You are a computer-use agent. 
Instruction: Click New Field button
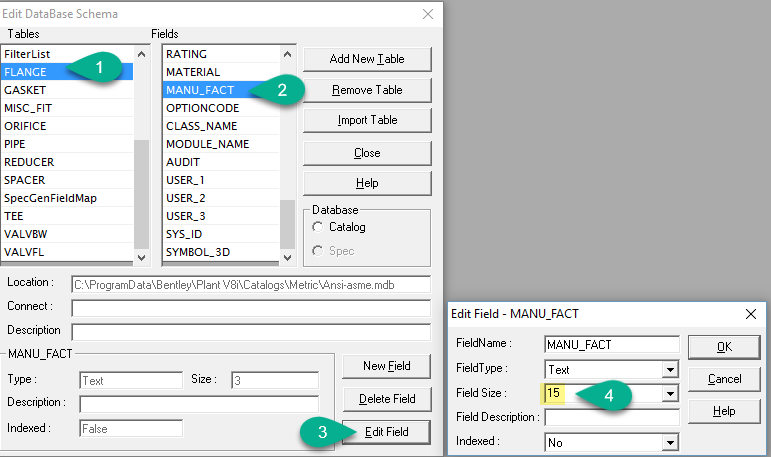point(386,366)
